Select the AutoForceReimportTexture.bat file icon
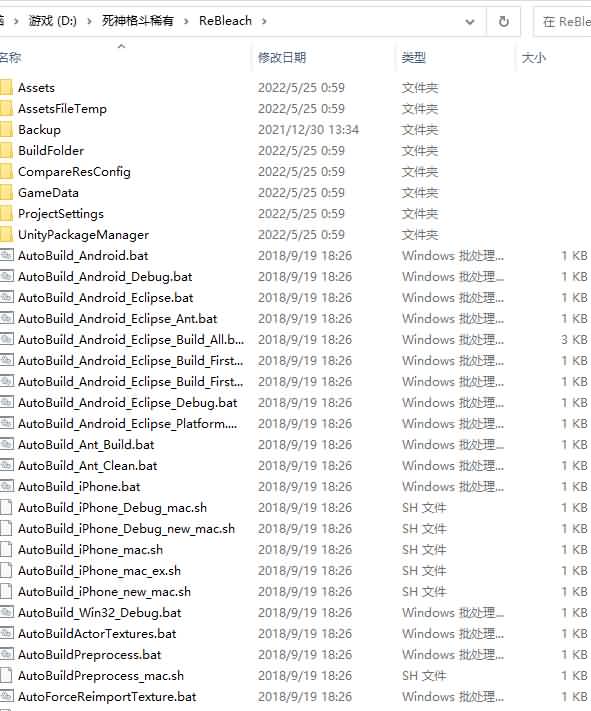Image resolution: width=591 pixels, height=711 pixels. 6,696
